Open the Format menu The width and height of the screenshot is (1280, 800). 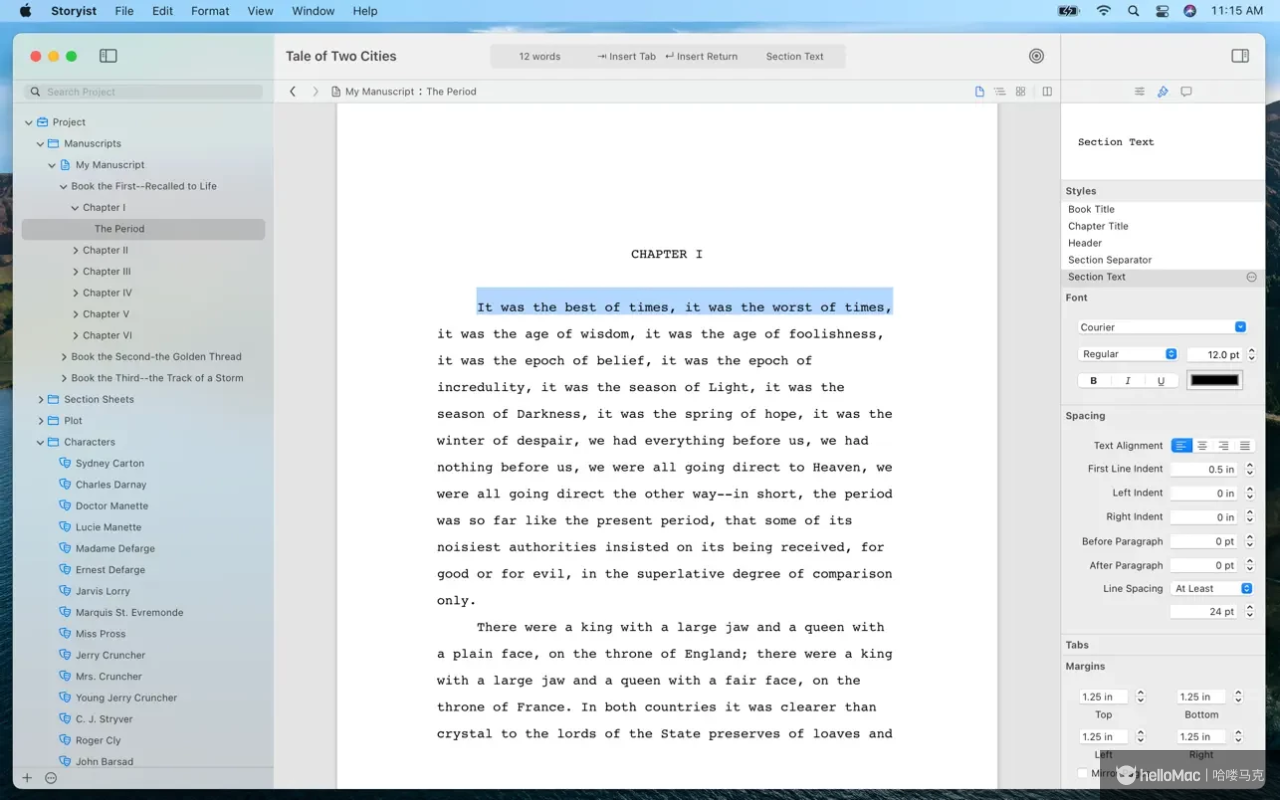210,11
